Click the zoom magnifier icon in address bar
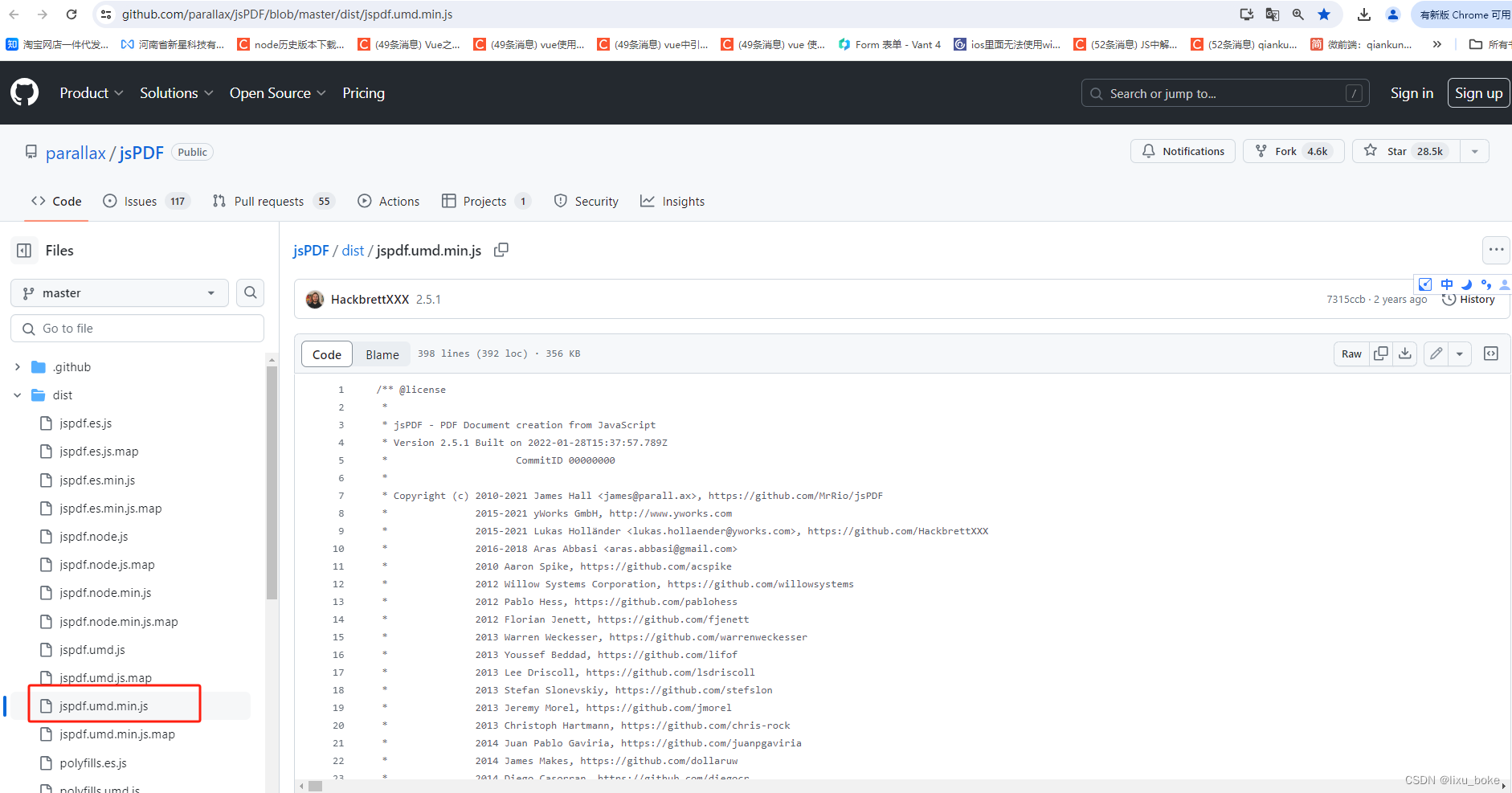Viewport: 1512px width, 793px height. pyautogui.click(x=1298, y=14)
